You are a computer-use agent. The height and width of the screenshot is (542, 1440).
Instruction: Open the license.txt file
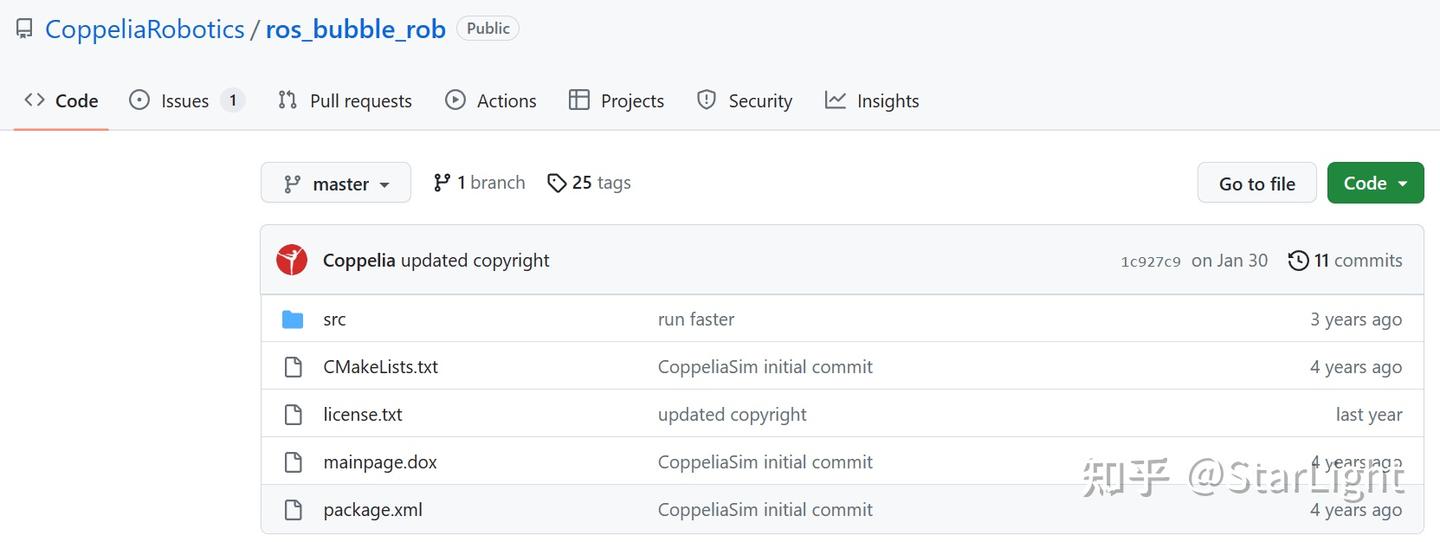click(363, 415)
